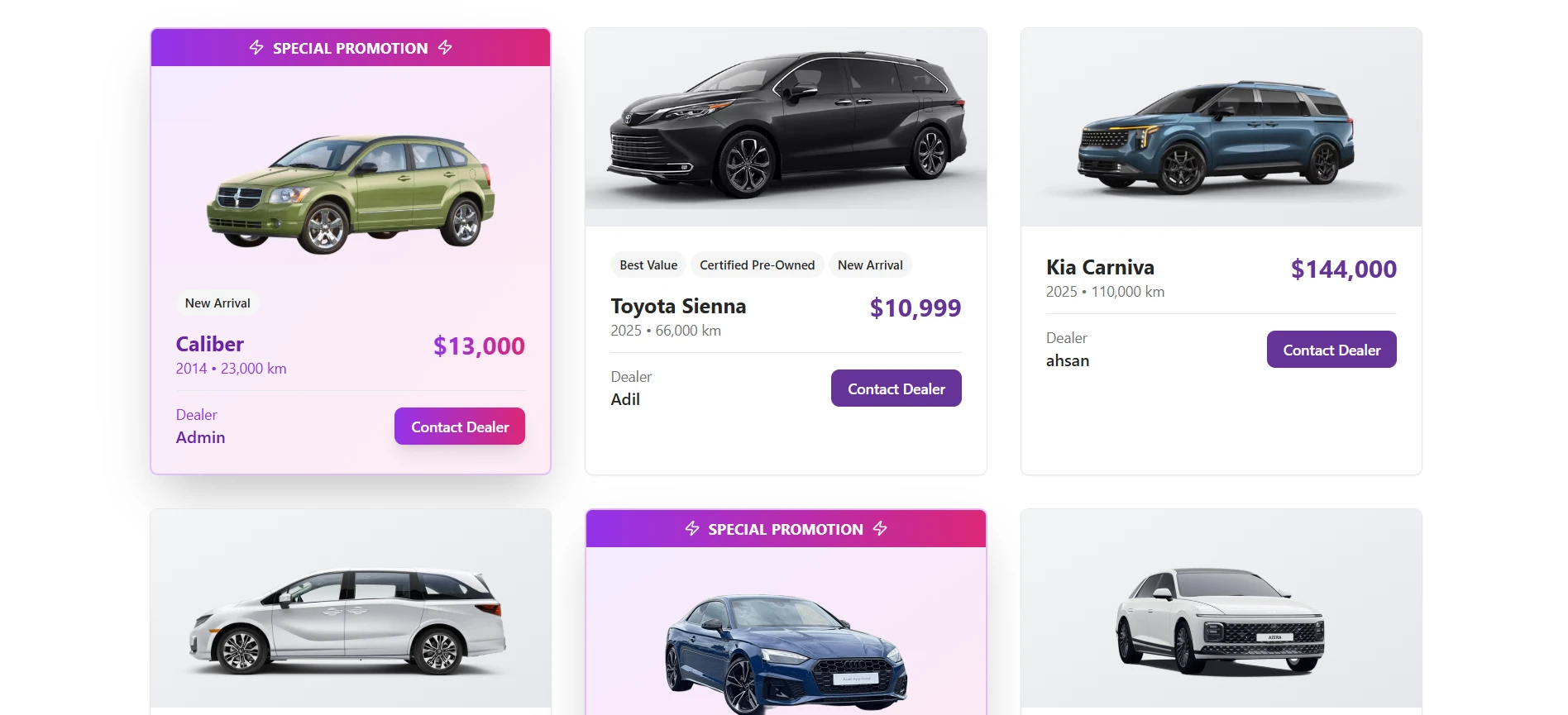Open the blue Kia Carniva photo
Image resolution: width=1568 pixels, height=715 pixels.
point(1221,137)
